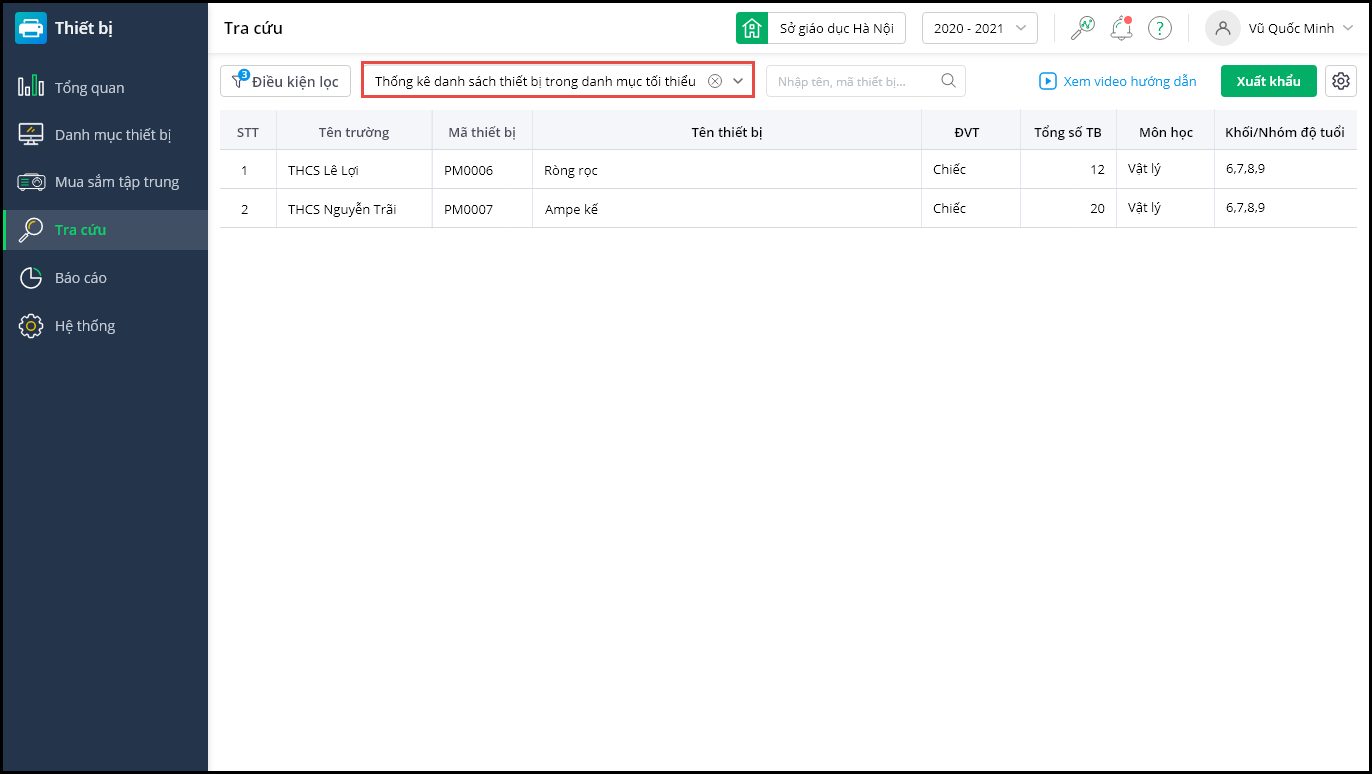This screenshot has height=774, width=1372.
Task: Click the Tra cứu page title
Action: coord(253,28)
